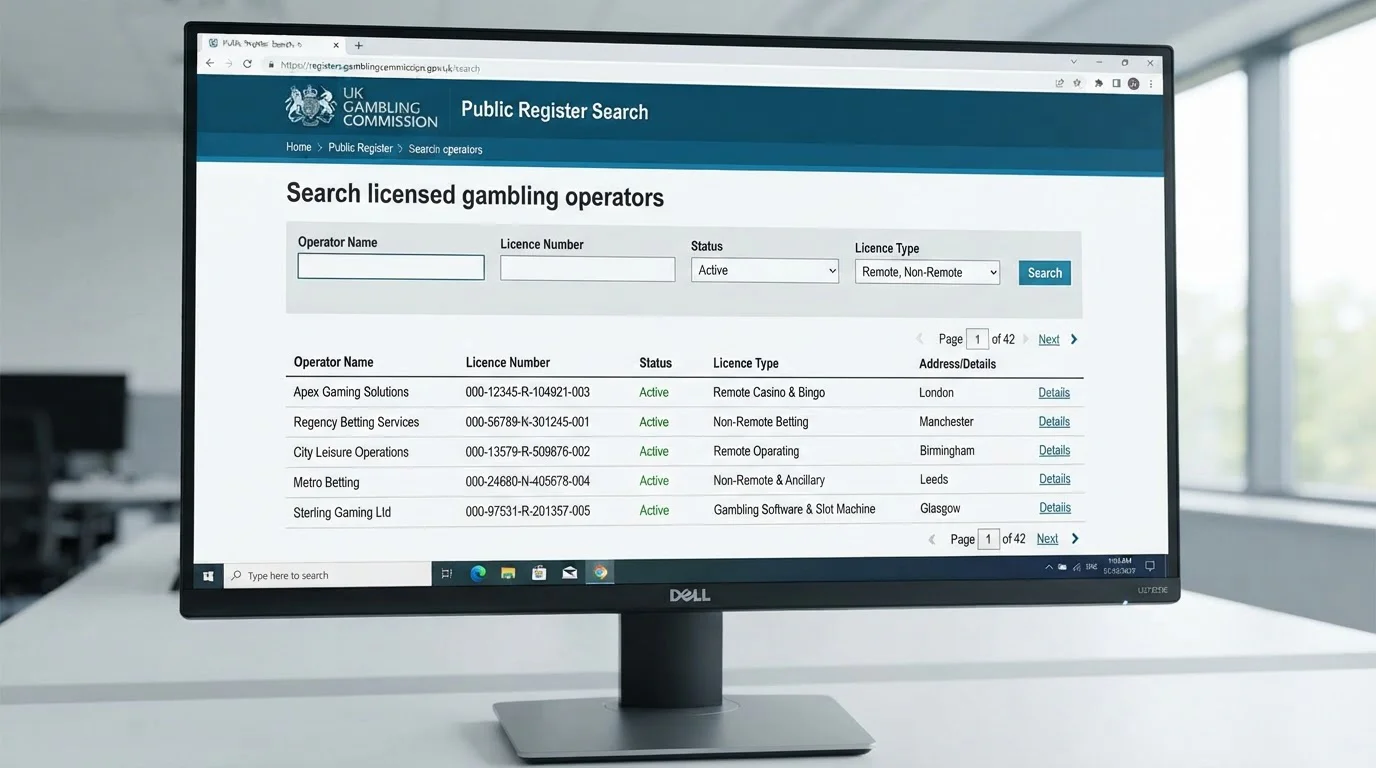This screenshot has height=768, width=1376.
Task: Click the UK Gambling Commission crest logo
Action: coord(310,105)
